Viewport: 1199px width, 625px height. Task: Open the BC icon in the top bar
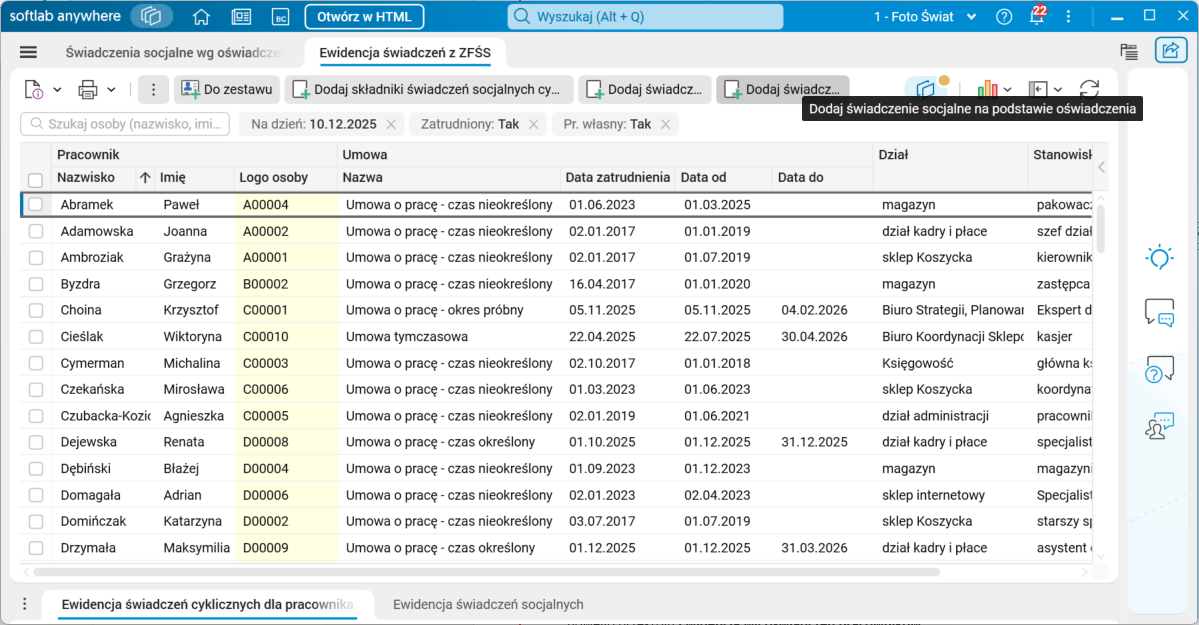tap(281, 17)
